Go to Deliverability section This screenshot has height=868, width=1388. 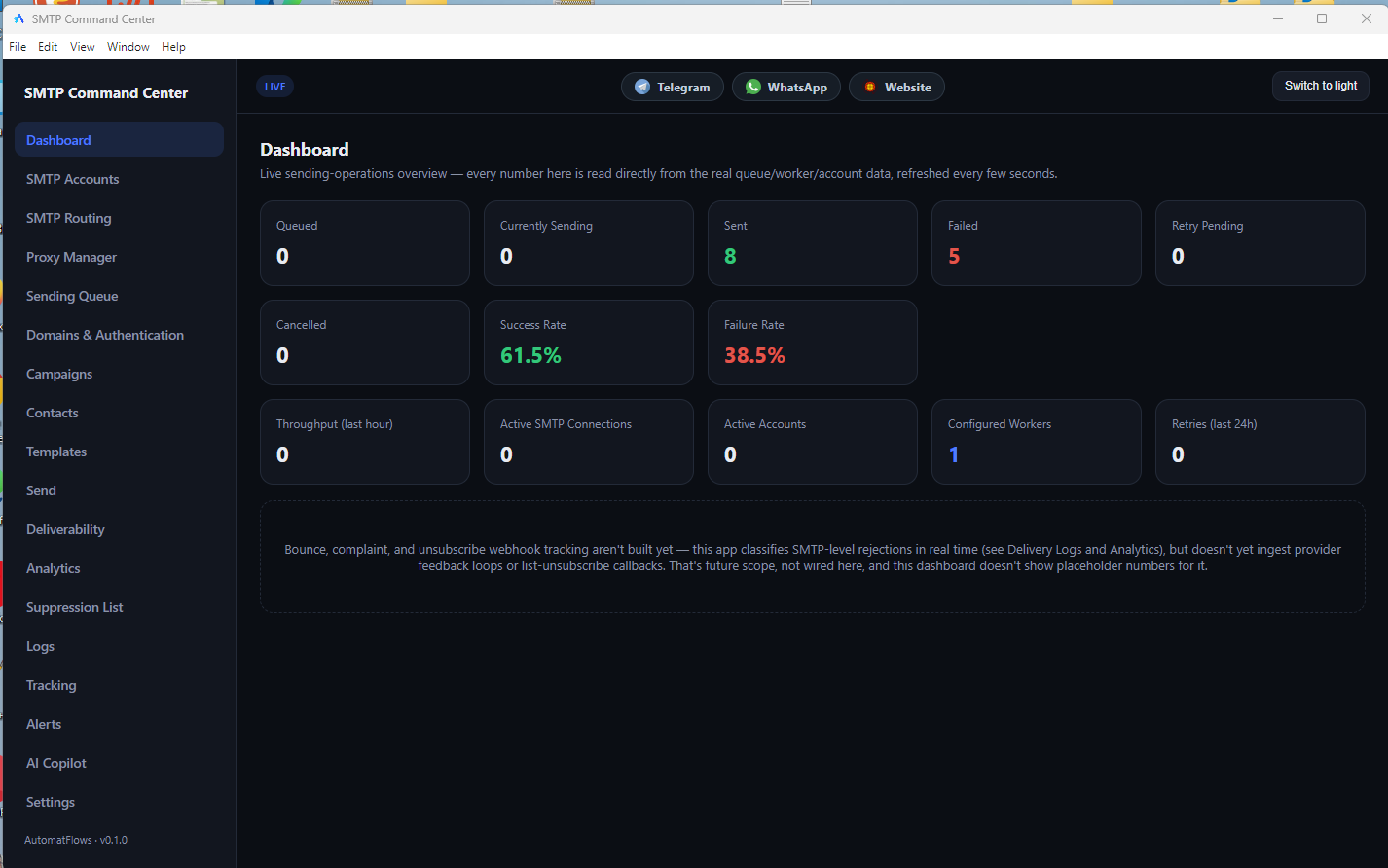point(119,529)
